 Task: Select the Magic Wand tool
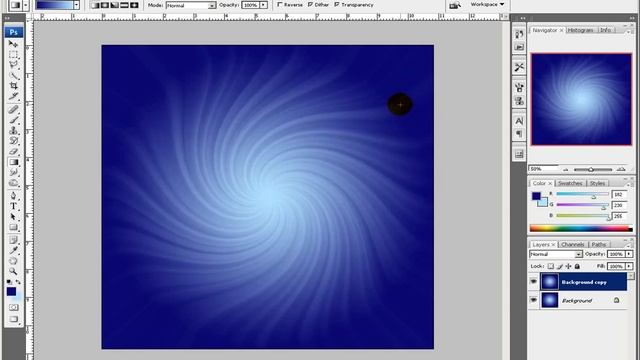pyautogui.click(x=13, y=75)
